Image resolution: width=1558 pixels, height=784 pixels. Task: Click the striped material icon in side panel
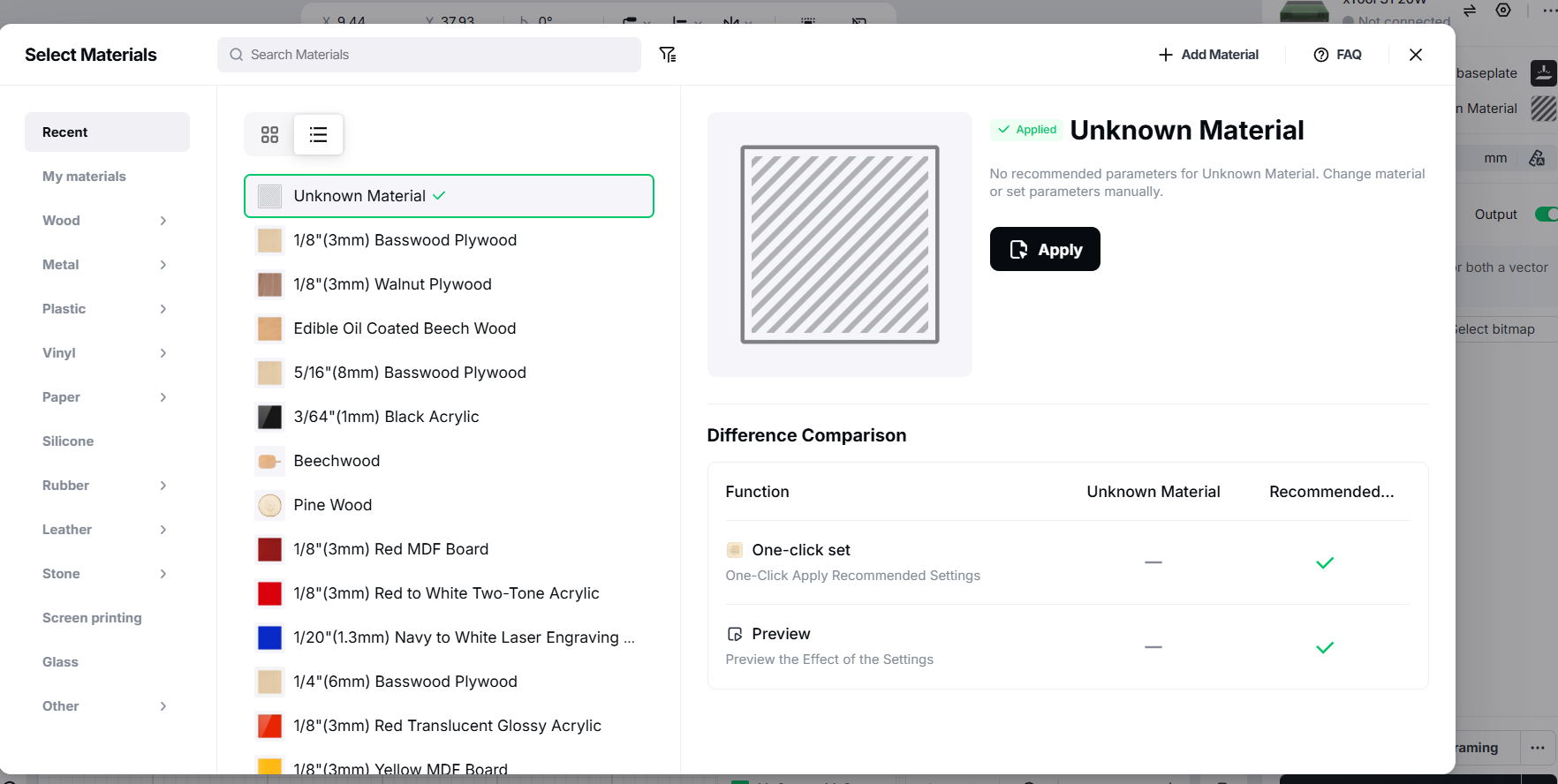[x=1543, y=109]
